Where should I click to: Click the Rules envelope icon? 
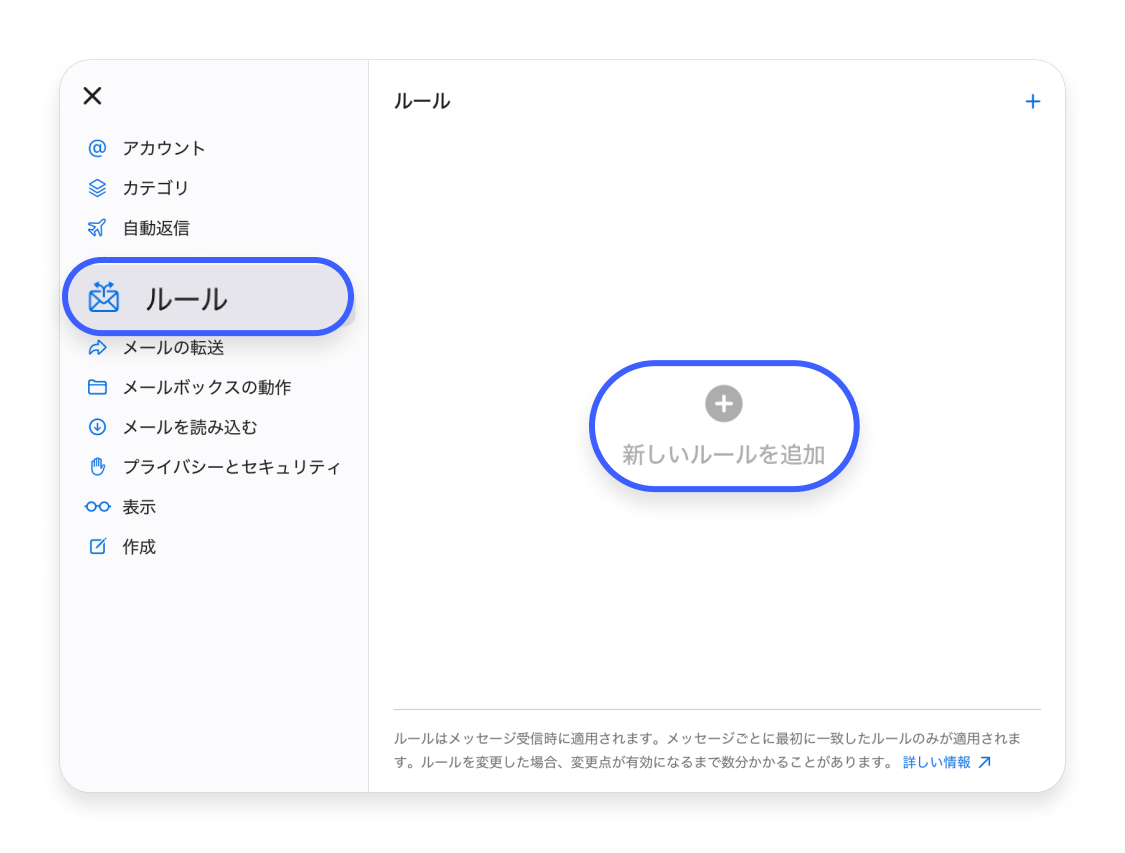pos(104,297)
